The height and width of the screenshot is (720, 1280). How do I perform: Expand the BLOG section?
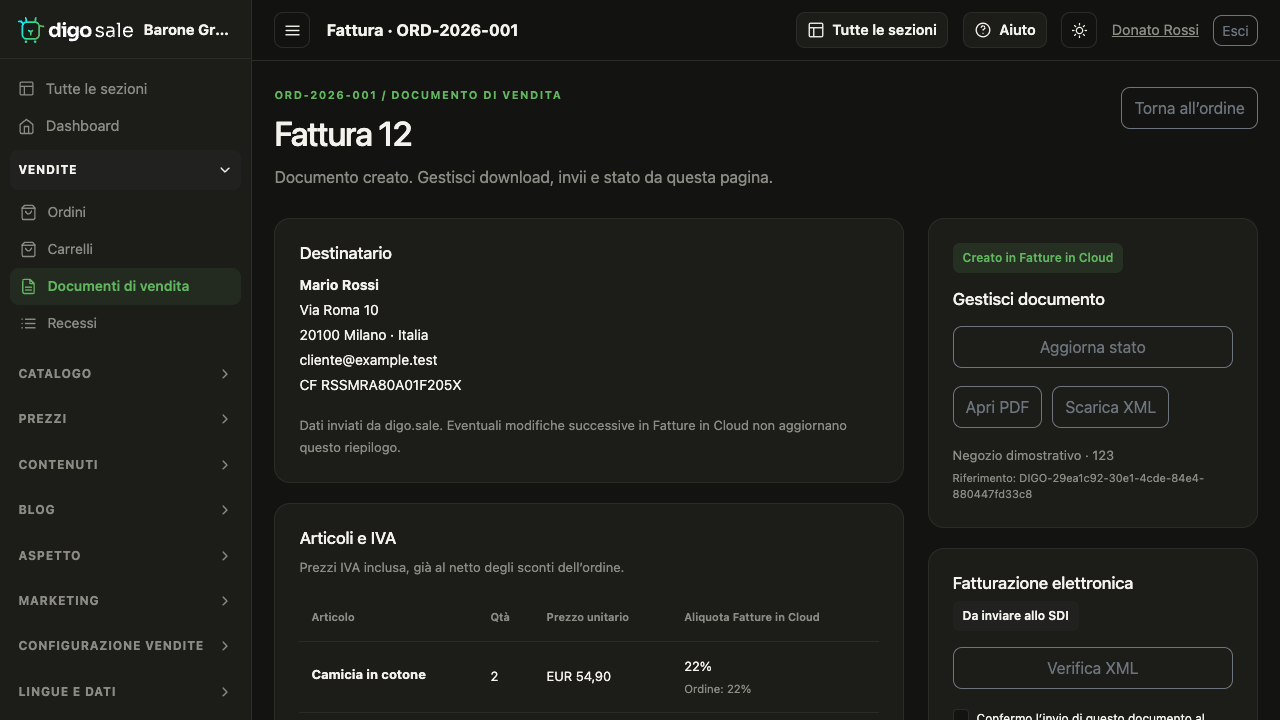click(125, 510)
